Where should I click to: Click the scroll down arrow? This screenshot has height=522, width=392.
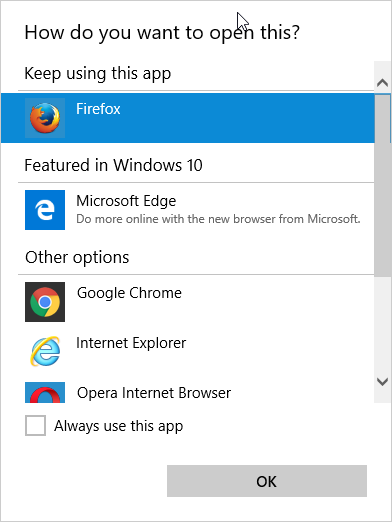coord(382,381)
